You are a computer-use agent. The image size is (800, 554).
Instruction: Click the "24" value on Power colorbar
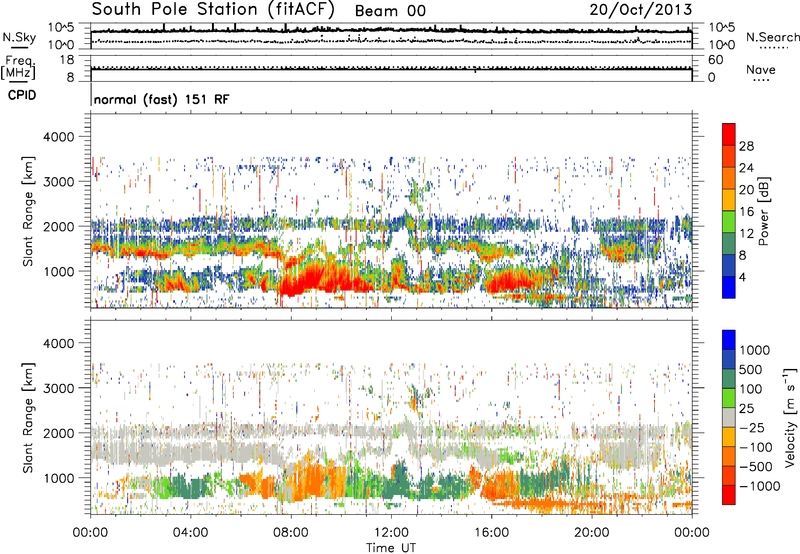click(x=746, y=168)
